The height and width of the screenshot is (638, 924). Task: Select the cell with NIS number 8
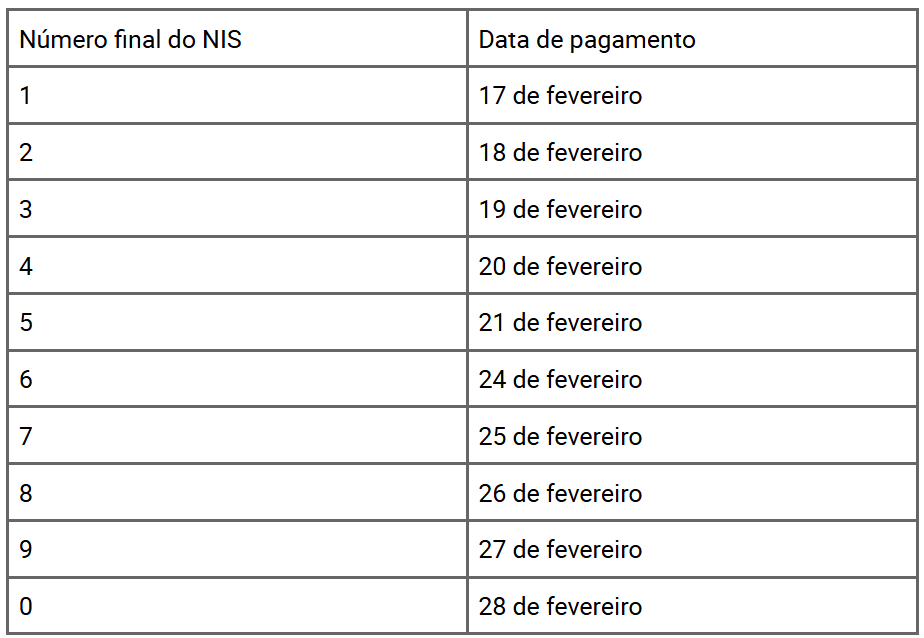tap(237, 492)
